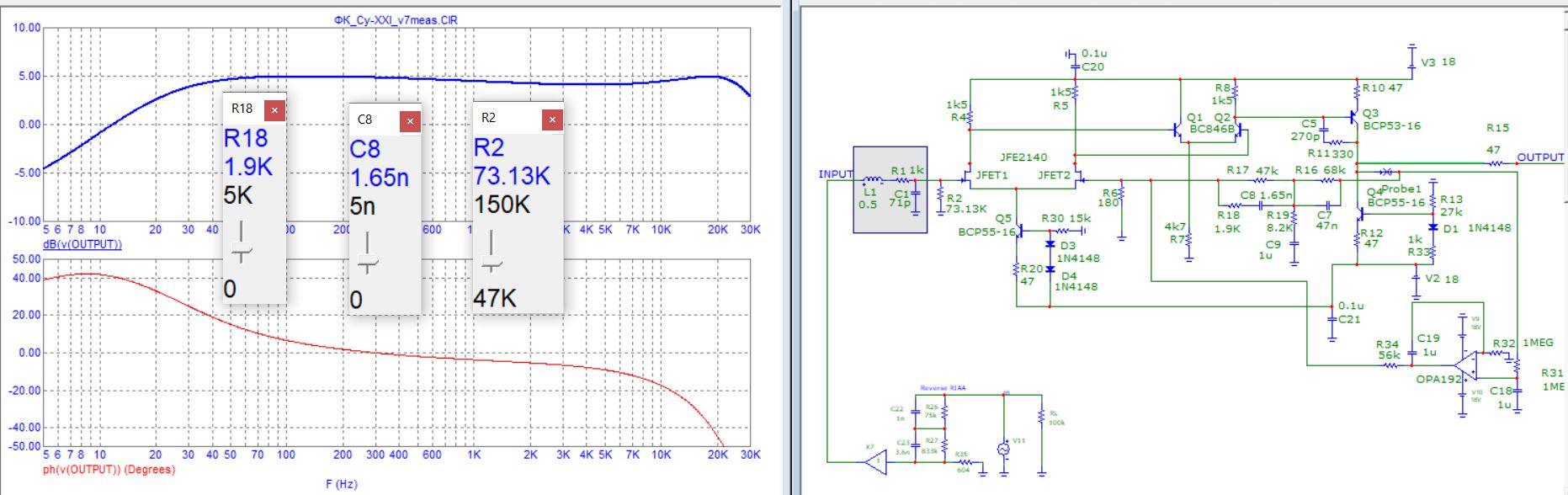Click the R11 330 resistor label

pyautogui.click(x=1331, y=154)
